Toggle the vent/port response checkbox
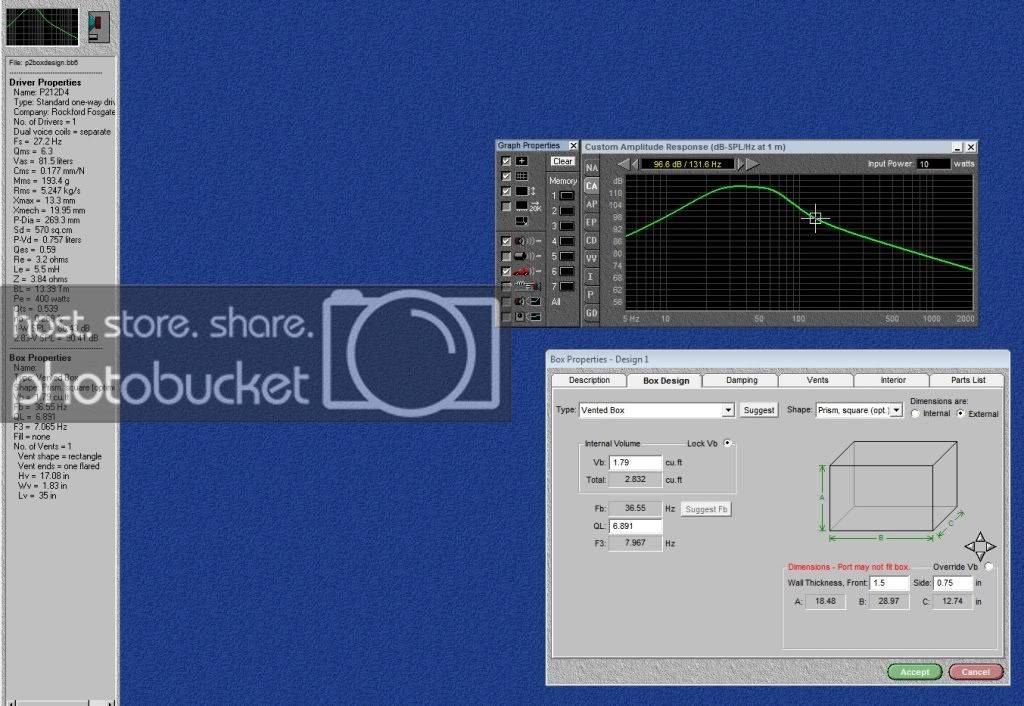The width and height of the screenshot is (1024, 706). point(506,256)
